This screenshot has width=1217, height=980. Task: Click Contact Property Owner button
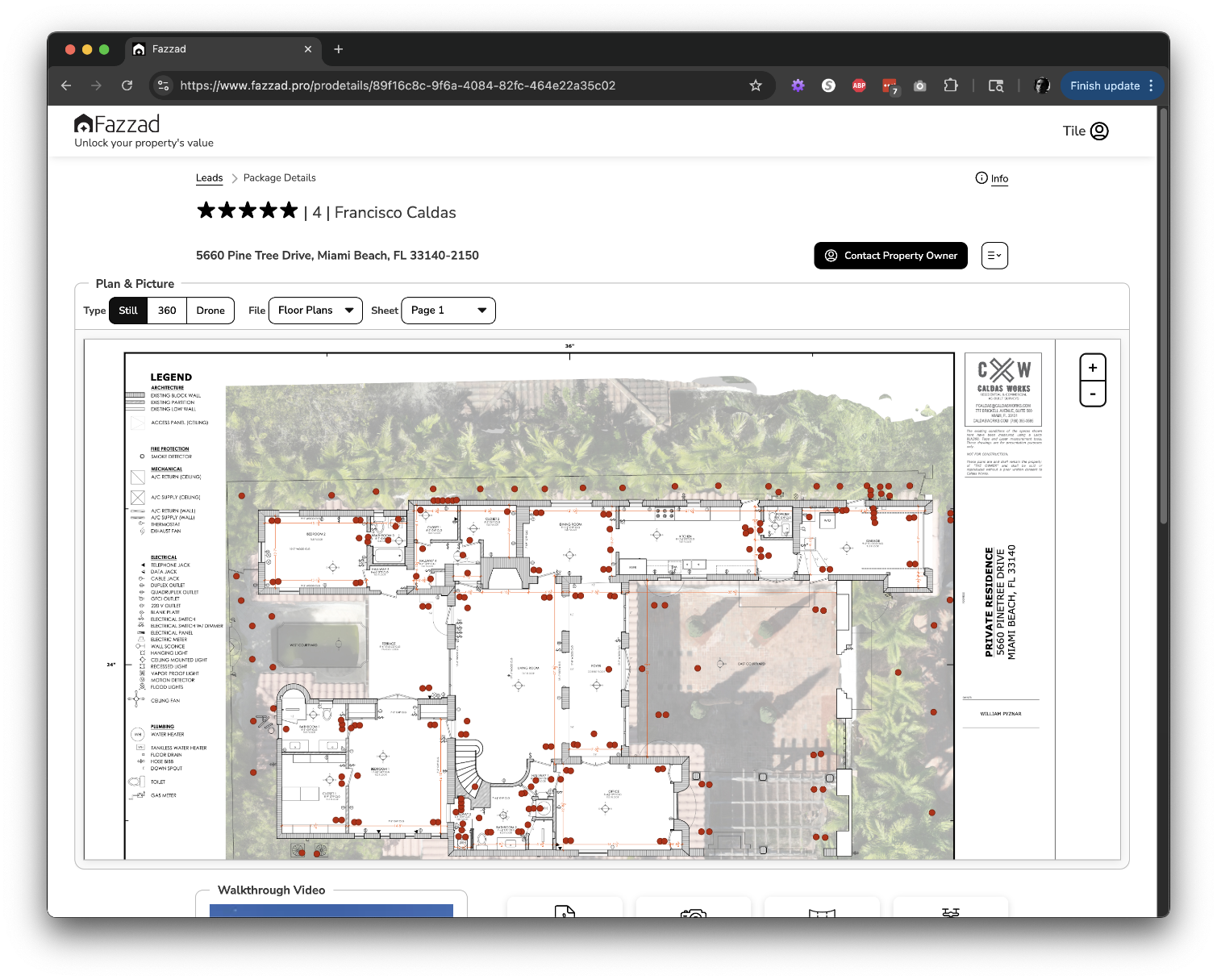(890, 256)
